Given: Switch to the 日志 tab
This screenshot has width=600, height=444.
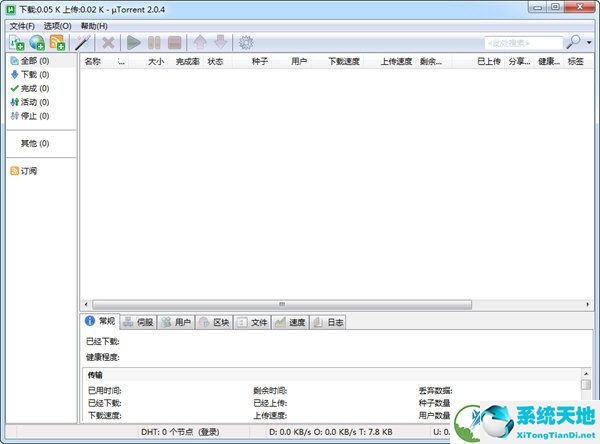Looking at the screenshot, I should click(328, 323).
